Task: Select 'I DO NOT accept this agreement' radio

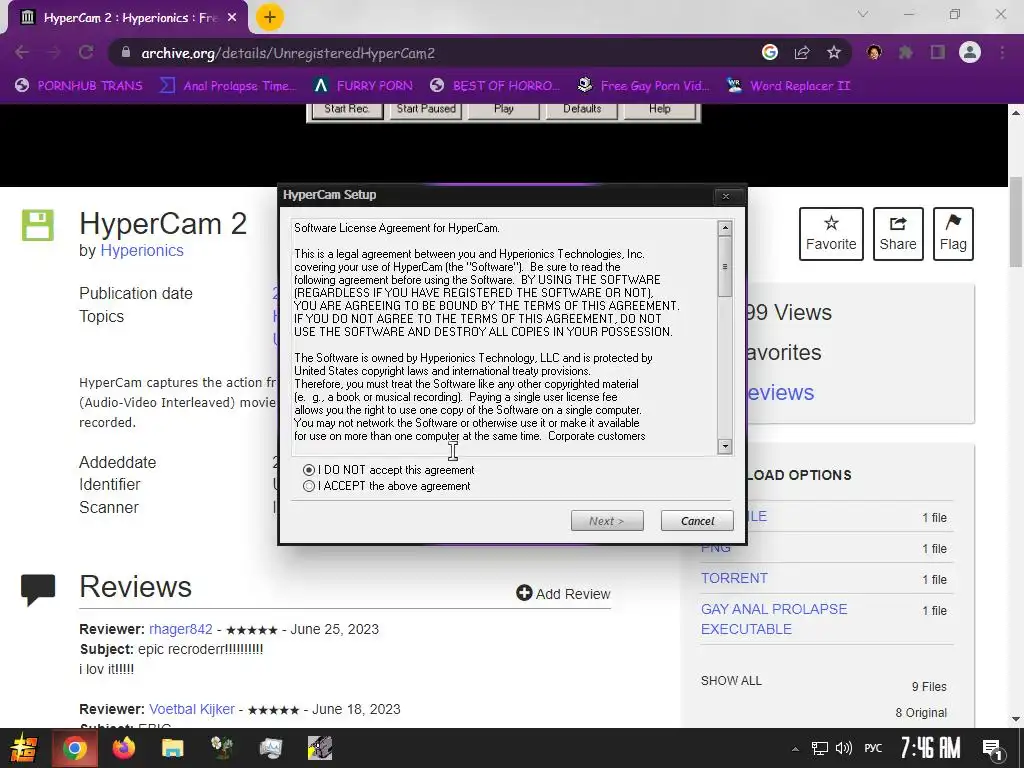Action: (309, 470)
